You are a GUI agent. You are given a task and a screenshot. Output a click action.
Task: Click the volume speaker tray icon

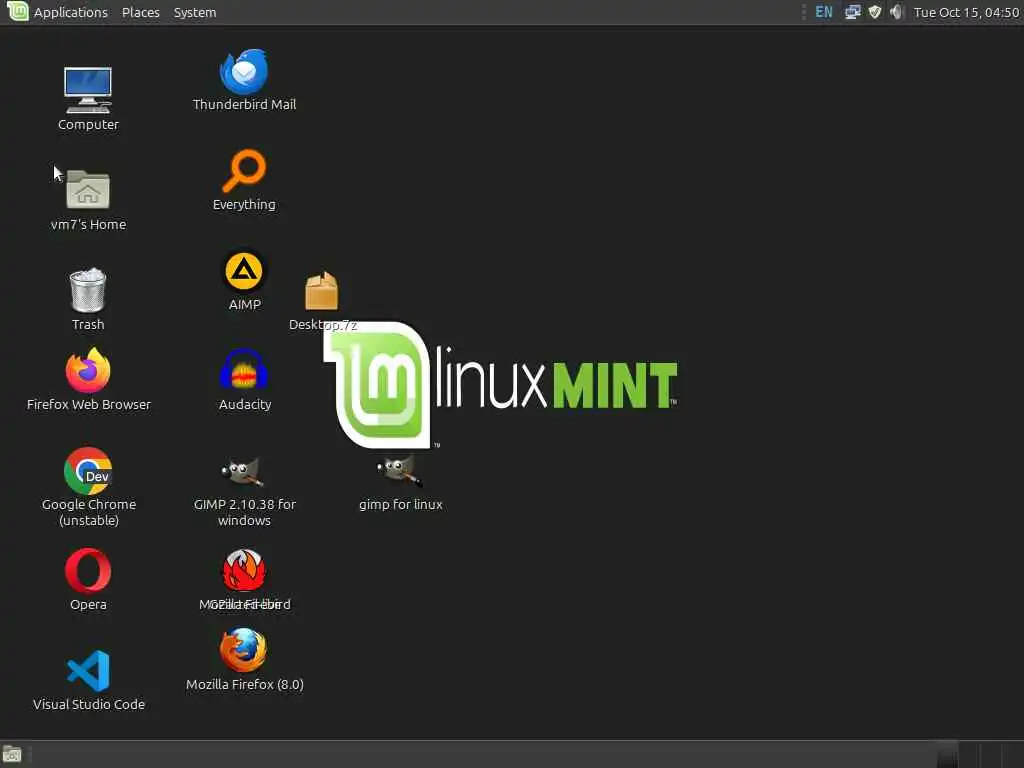(896, 12)
